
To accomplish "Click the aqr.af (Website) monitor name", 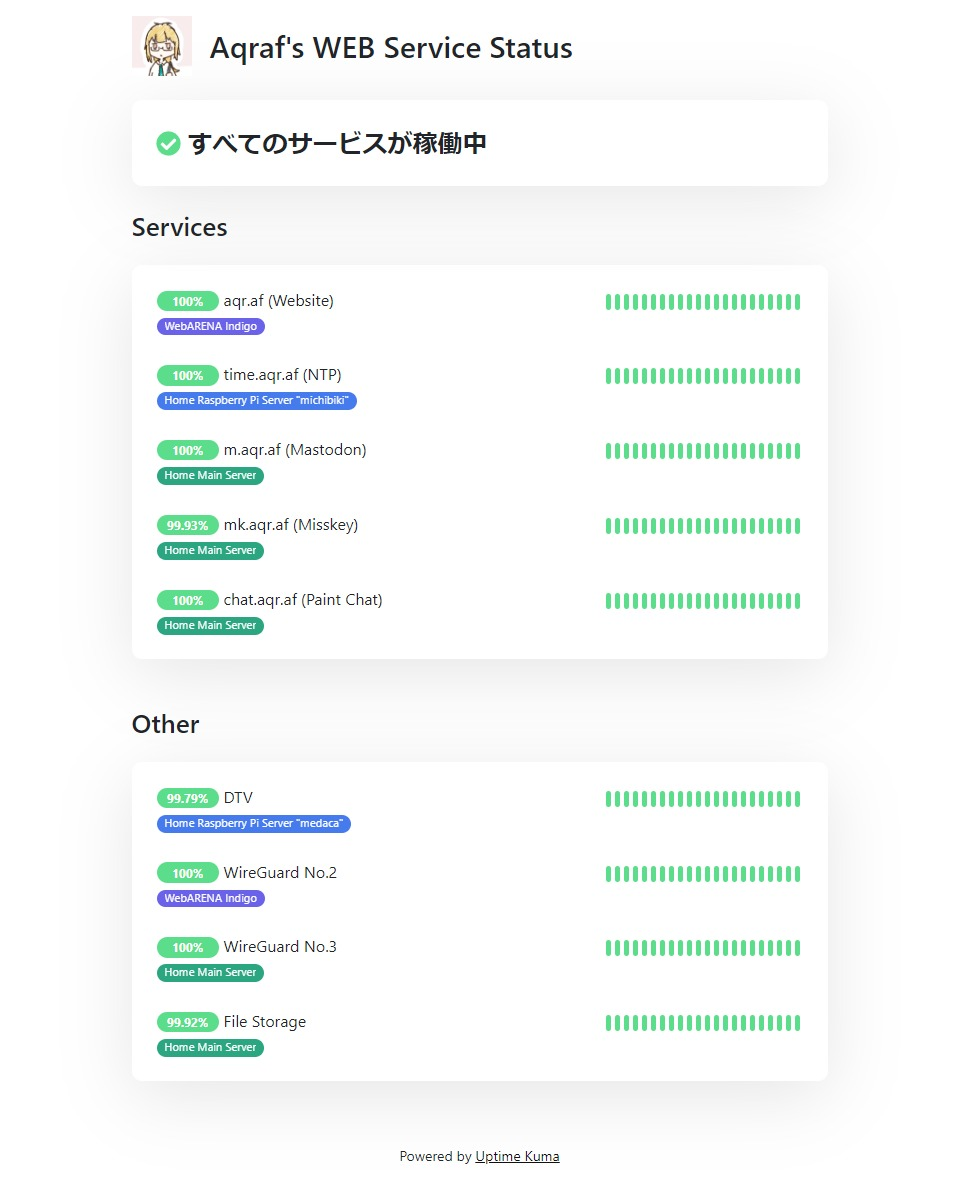I will click(x=278, y=301).
